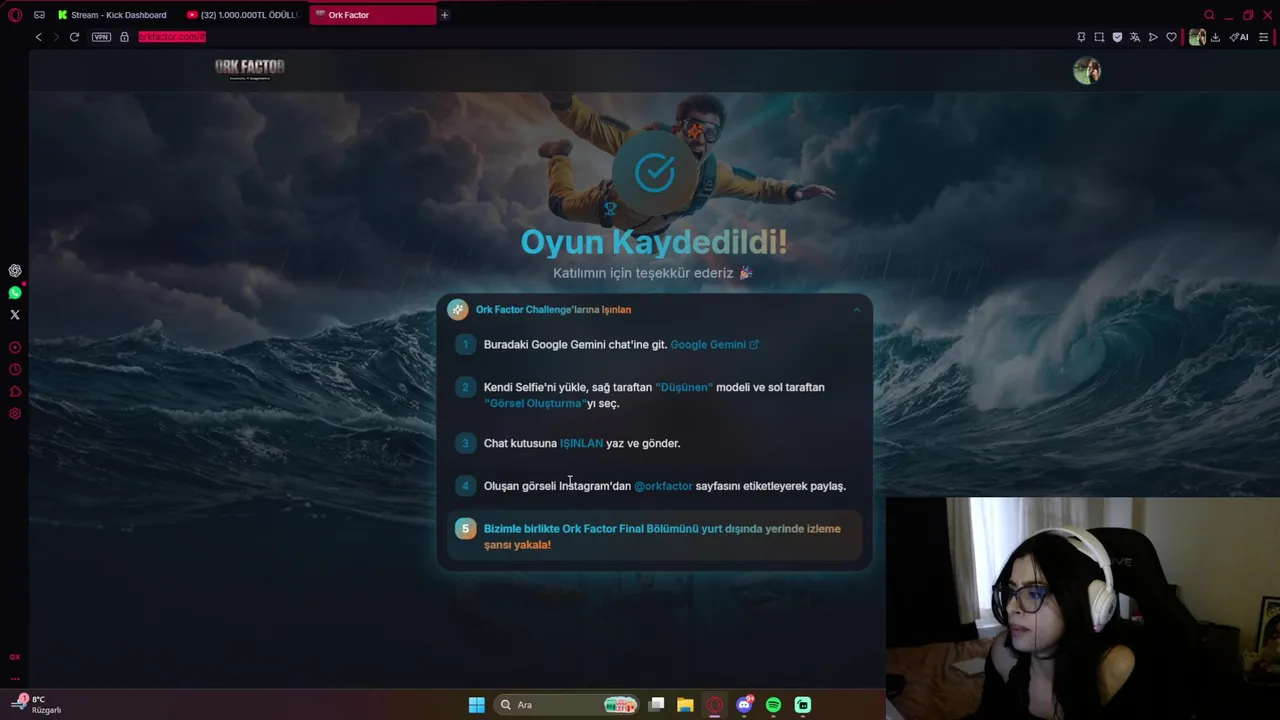This screenshot has height=720, width=1280.
Task: Bookmark page with the heart icon
Action: [1171, 37]
